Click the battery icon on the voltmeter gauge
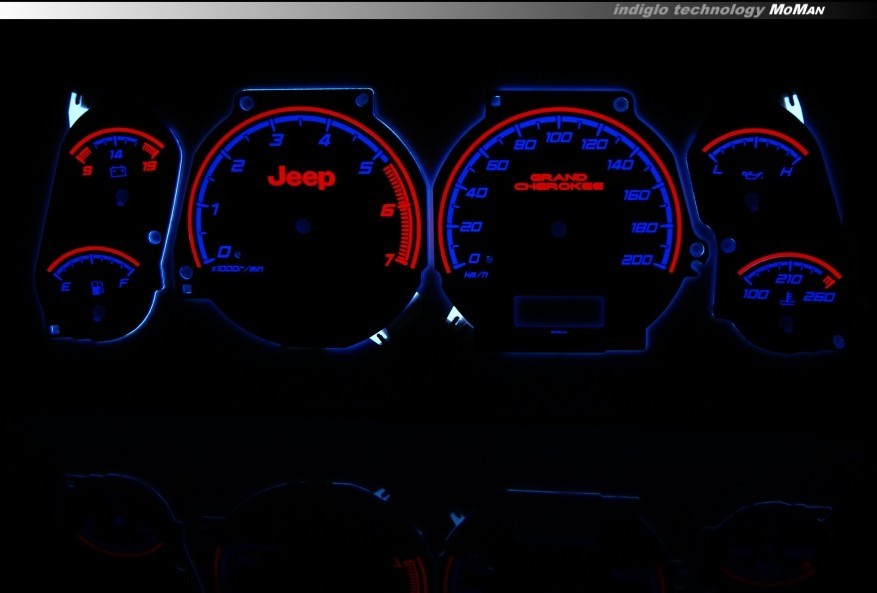This screenshot has width=877, height=593. coord(118,172)
